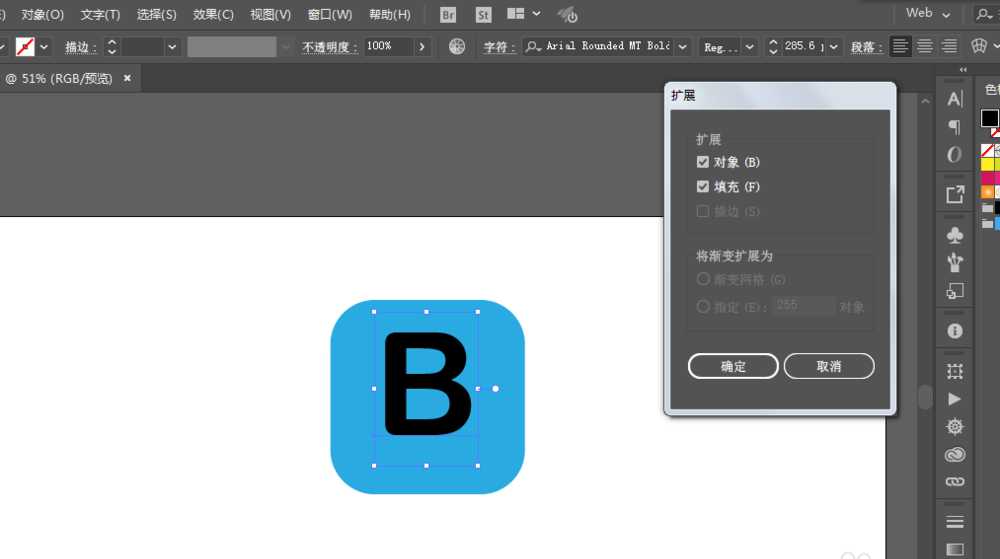This screenshot has width=1000, height=559.
Task: Toggle the 填充 (F) checkbox
Action: click(703, 186)
